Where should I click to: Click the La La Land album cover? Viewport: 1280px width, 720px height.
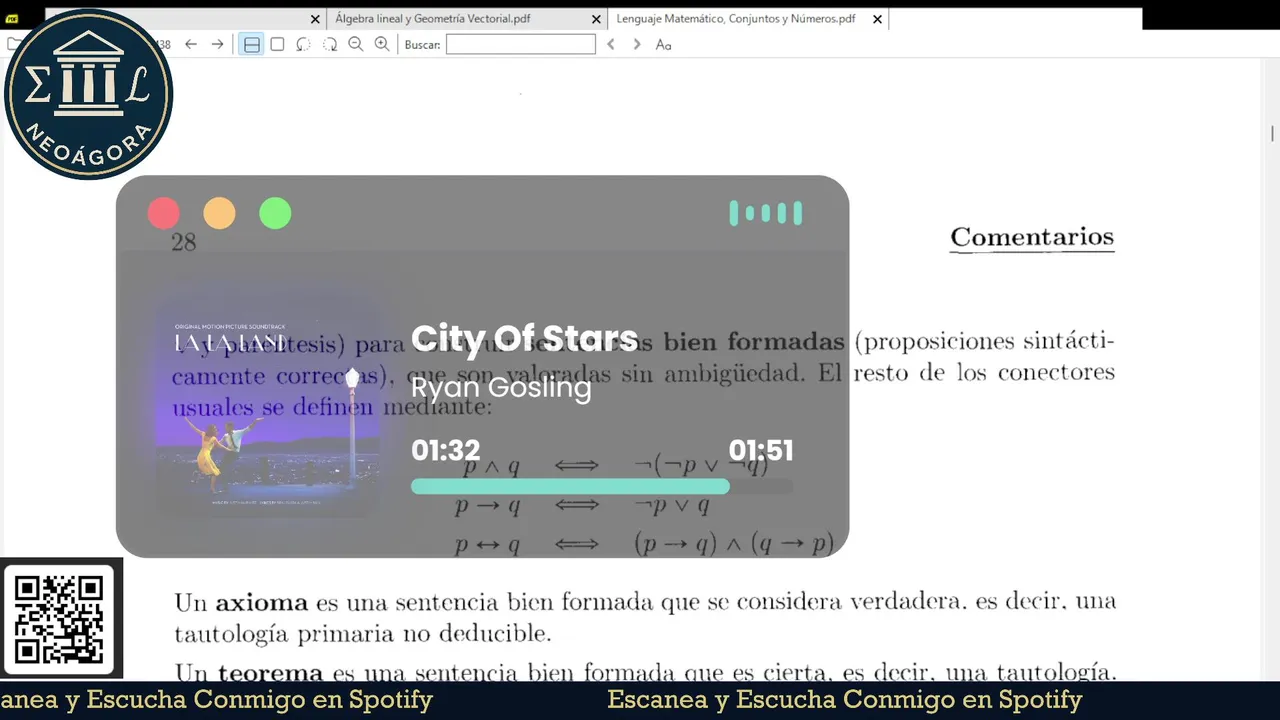[268, 406]
